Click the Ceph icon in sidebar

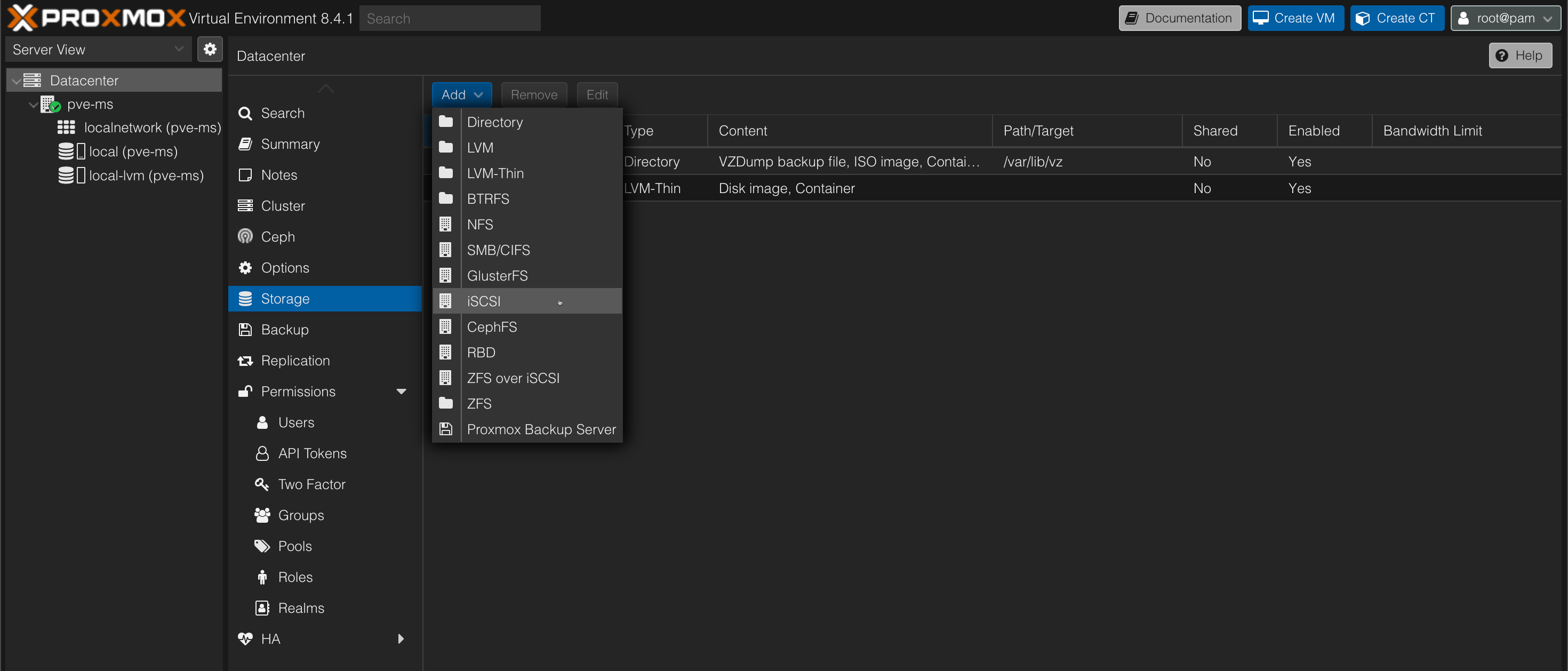point(245,236)
